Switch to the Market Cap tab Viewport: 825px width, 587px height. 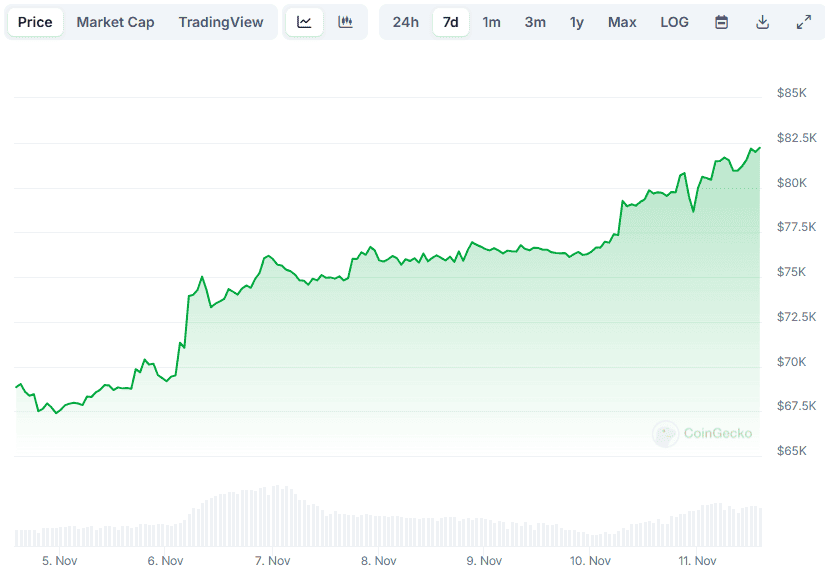115,22
